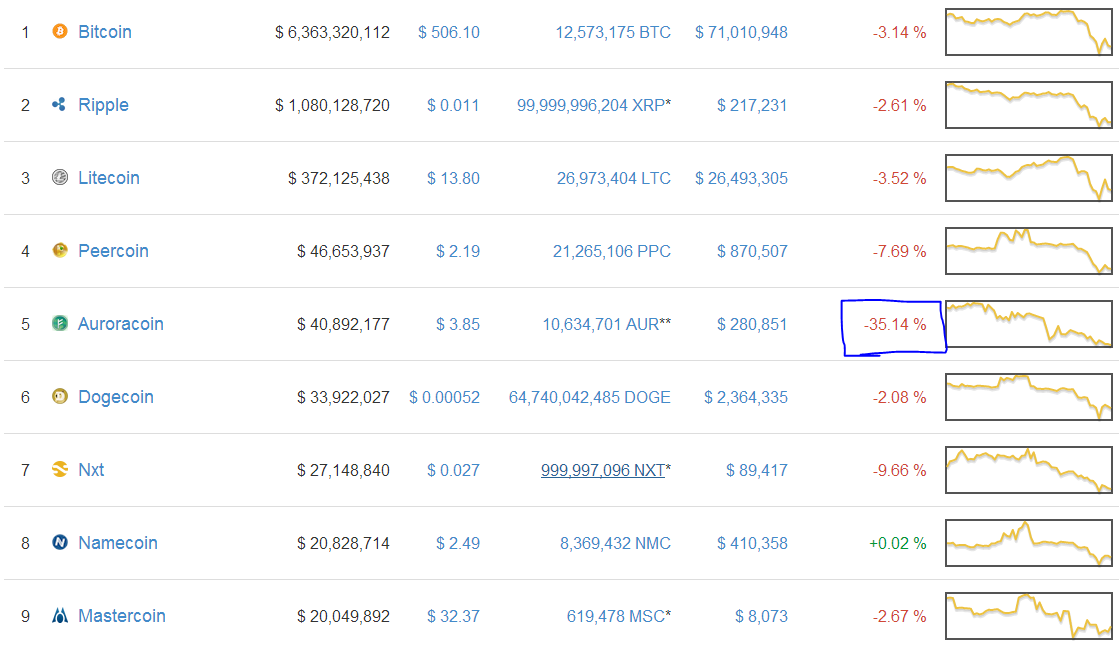Click the Bitcoin coin icon
This screenshot has width=1119, height=647.
click(60, 32)
